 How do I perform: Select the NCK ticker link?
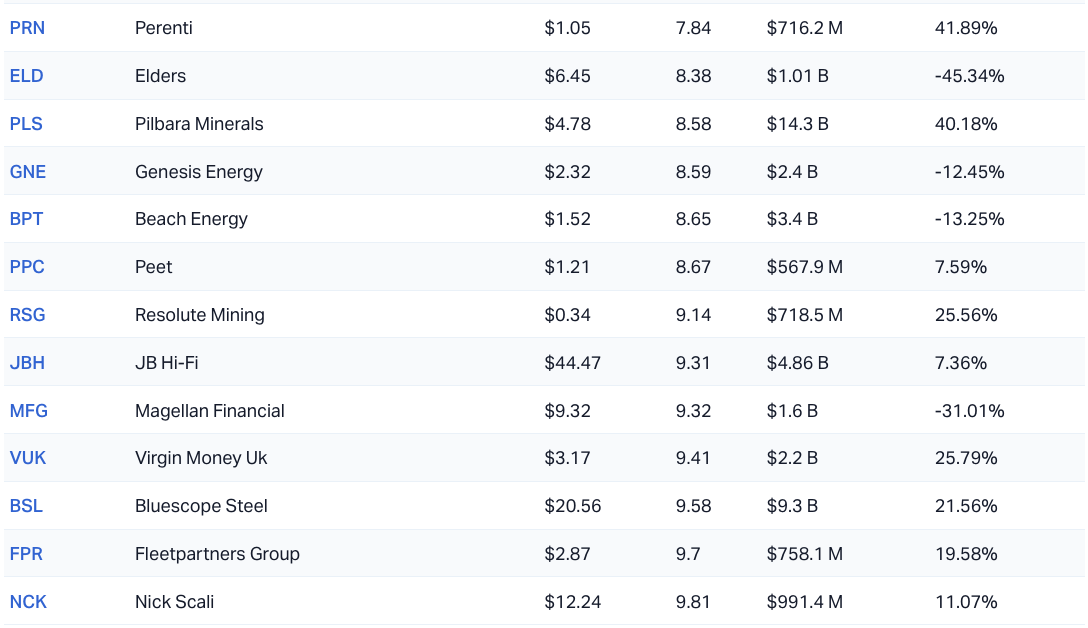(x=28, y=602)
